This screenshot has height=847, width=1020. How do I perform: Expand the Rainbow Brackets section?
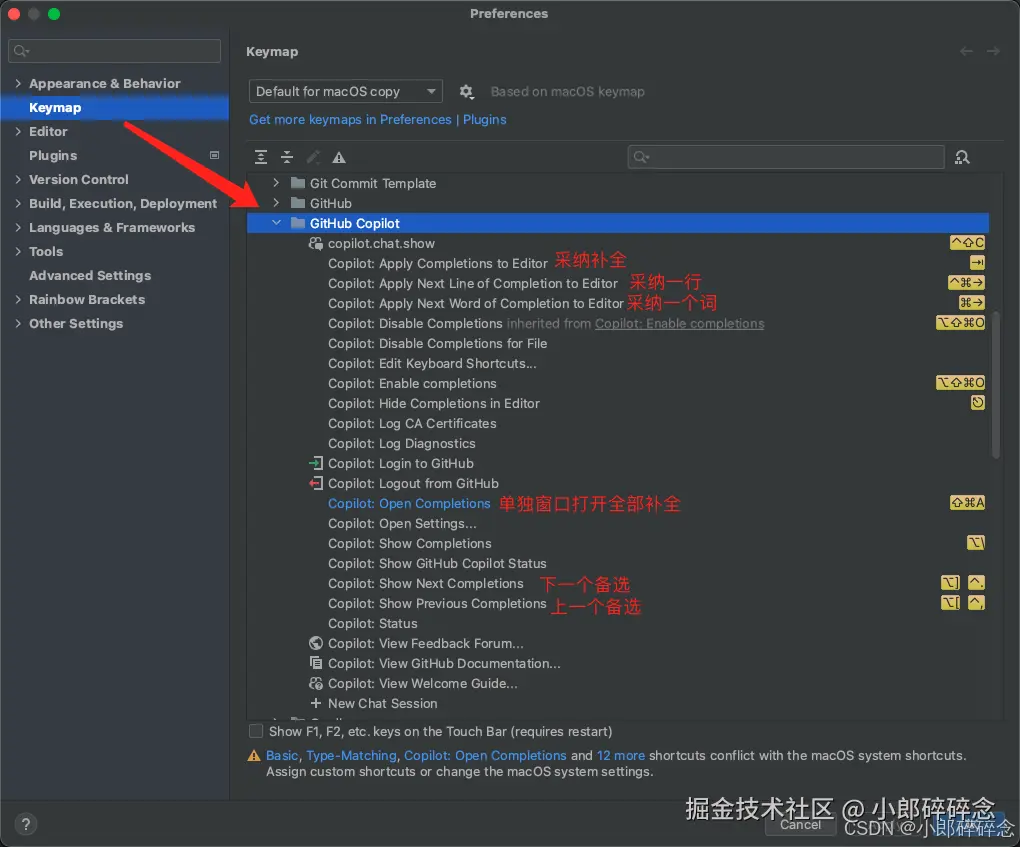pos(18,300)
